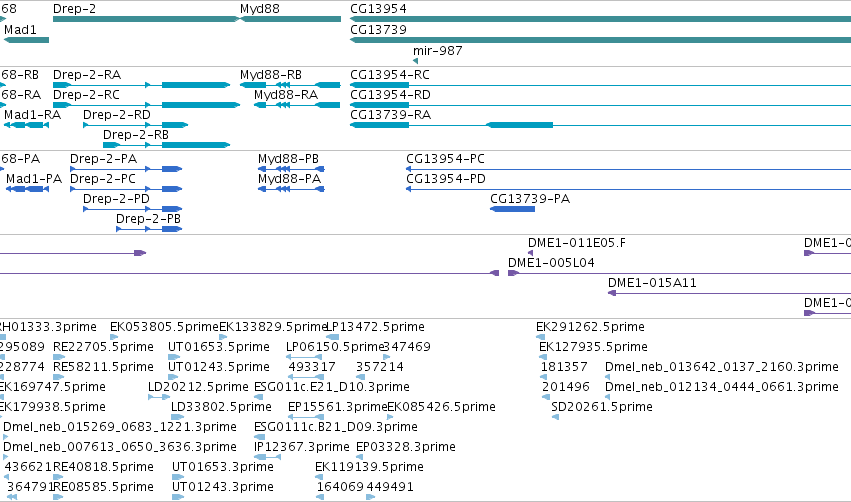Click ESG011c.B21_D09.3prime

click(336, 427)
